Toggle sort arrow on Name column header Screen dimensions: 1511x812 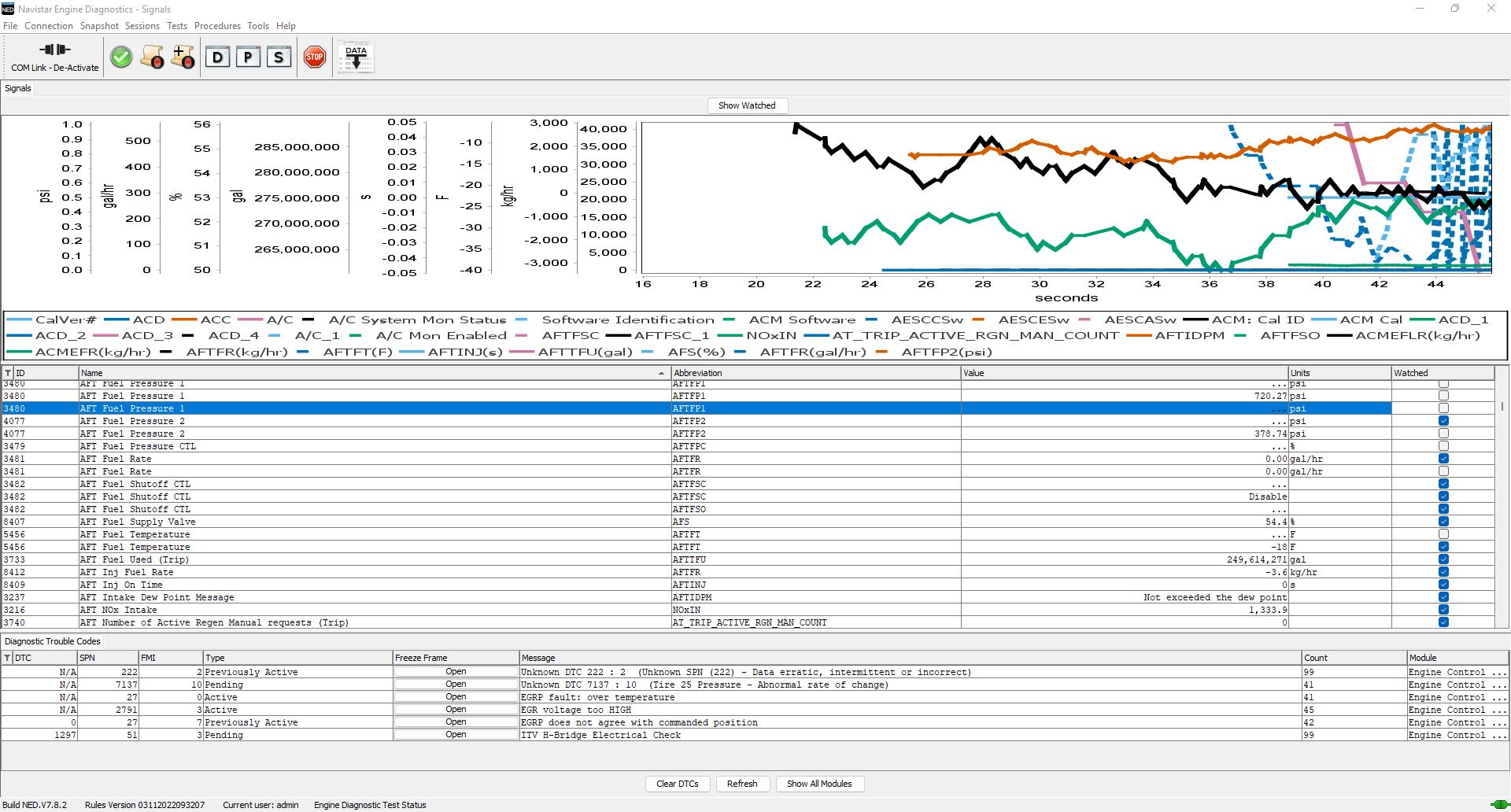coord(660,373)
